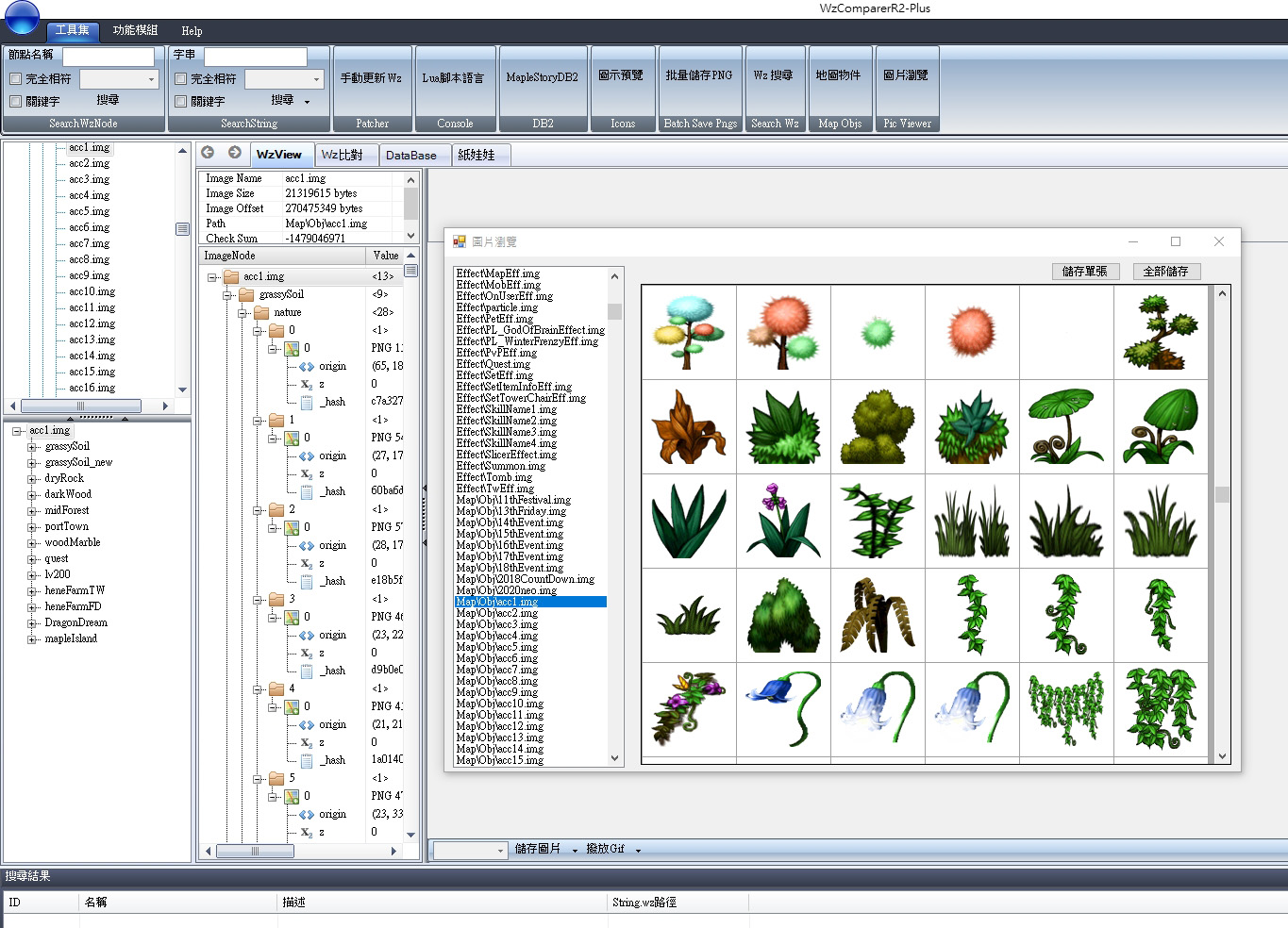Click the PNG image icon under node 4
The image size is (1288, 928).
292,706
